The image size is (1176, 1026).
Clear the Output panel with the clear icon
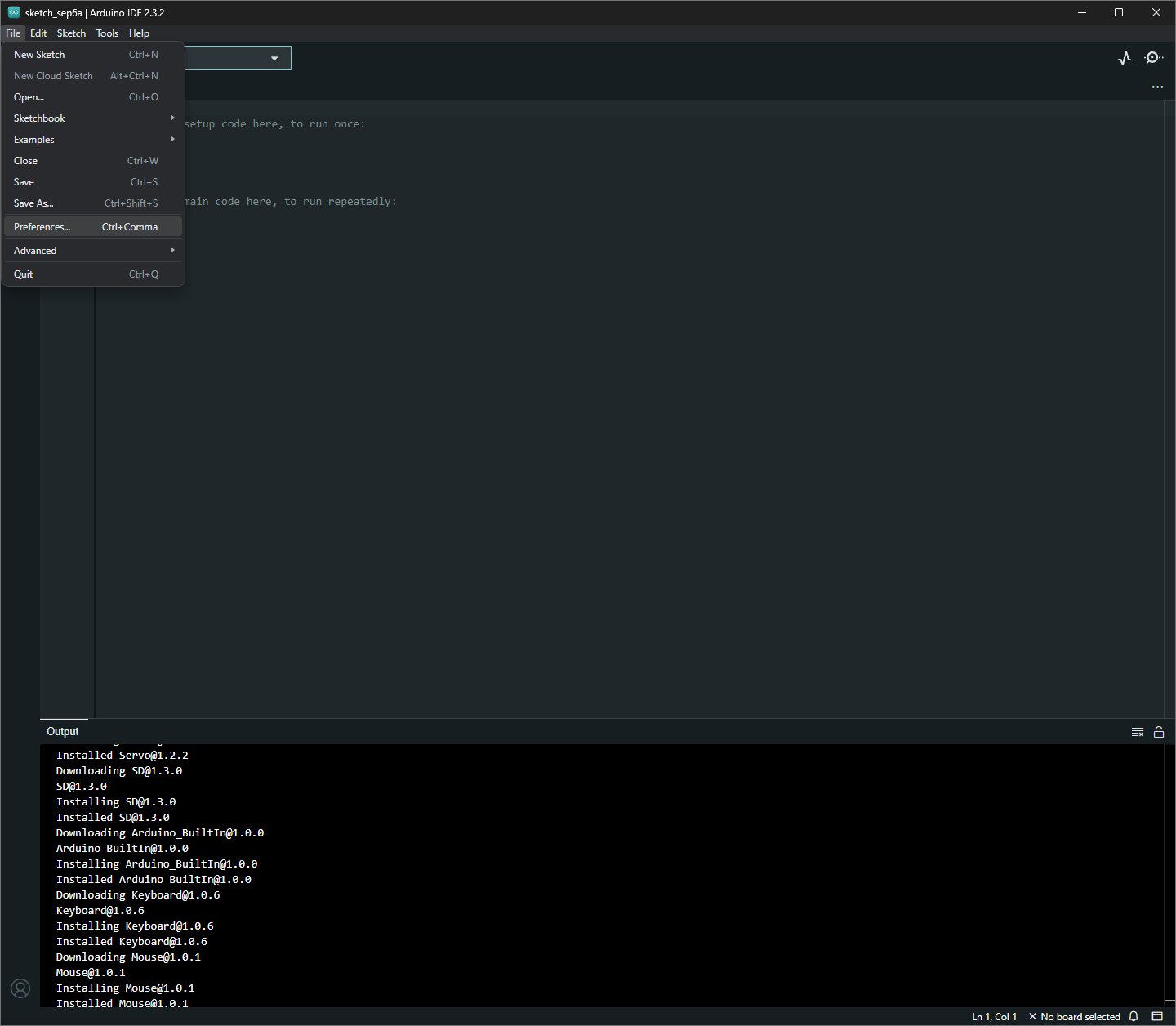pyautogui.click(x=1137, y=732)
